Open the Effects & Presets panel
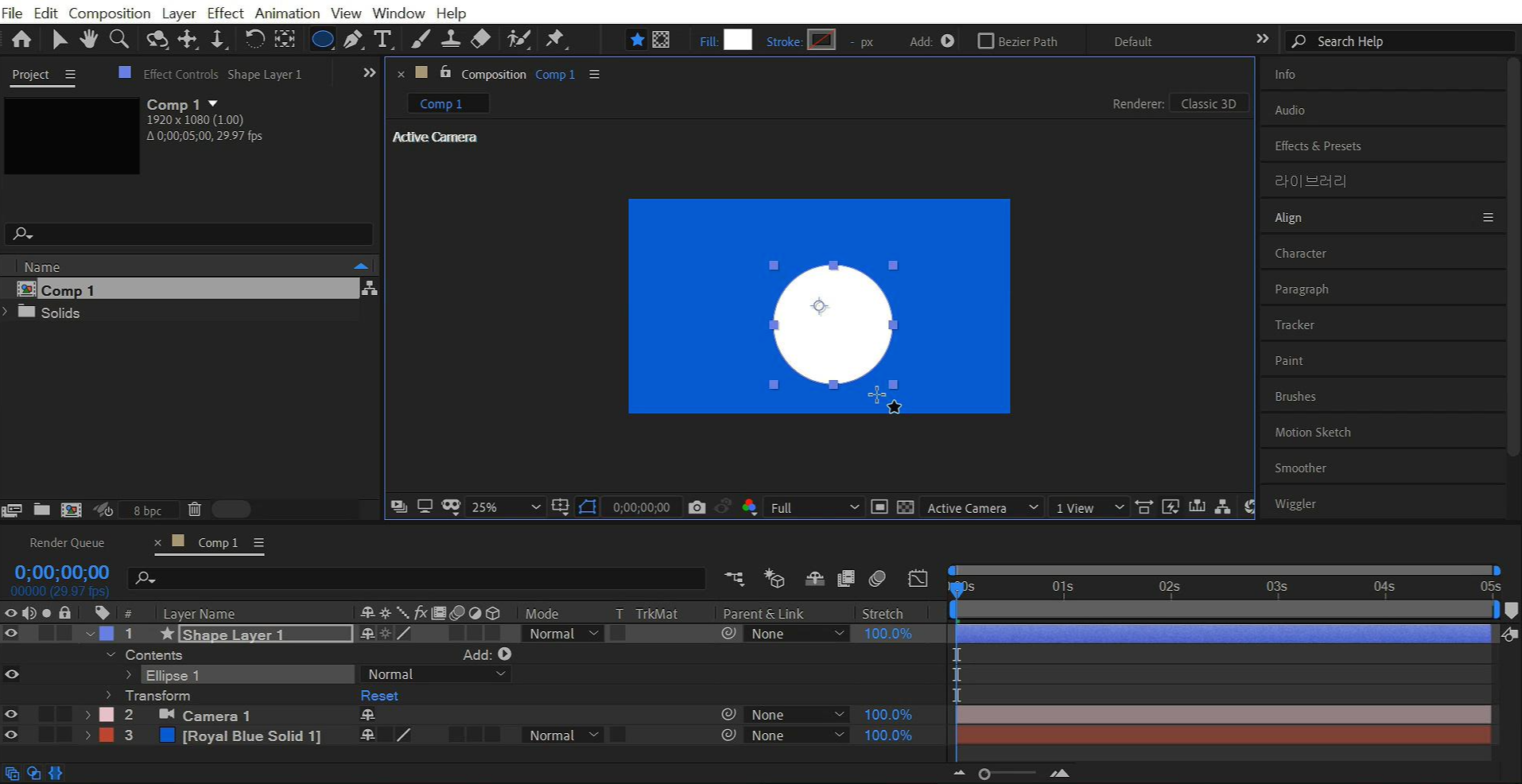The width and height of the screenshot is (1522, 784). tap(1318, 146)
